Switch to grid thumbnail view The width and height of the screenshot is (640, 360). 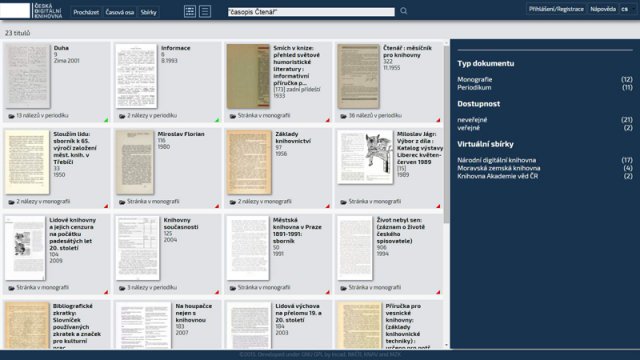[190, 11]
